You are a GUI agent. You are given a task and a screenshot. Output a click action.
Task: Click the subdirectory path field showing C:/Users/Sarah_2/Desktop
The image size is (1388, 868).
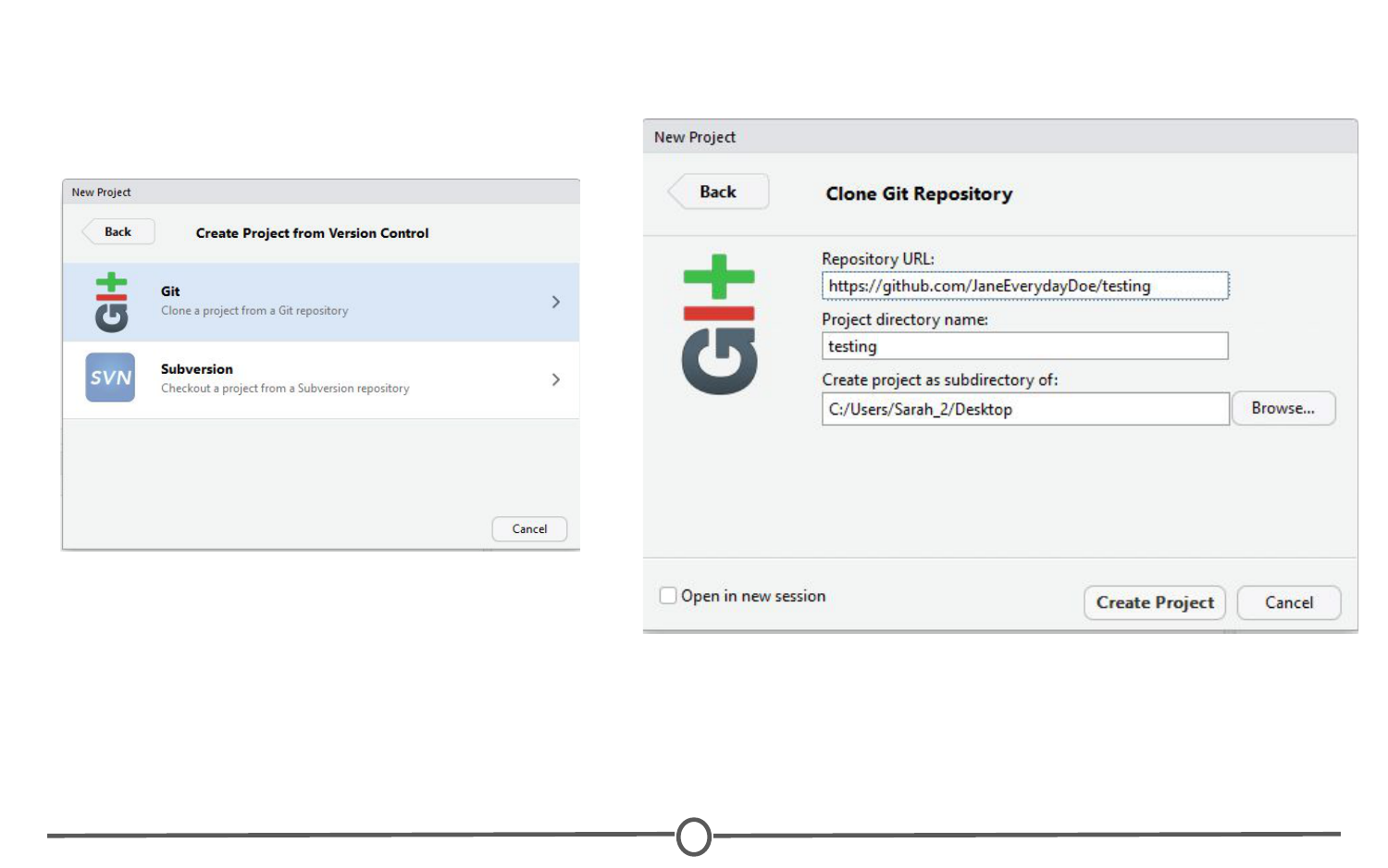point(1024,409)
